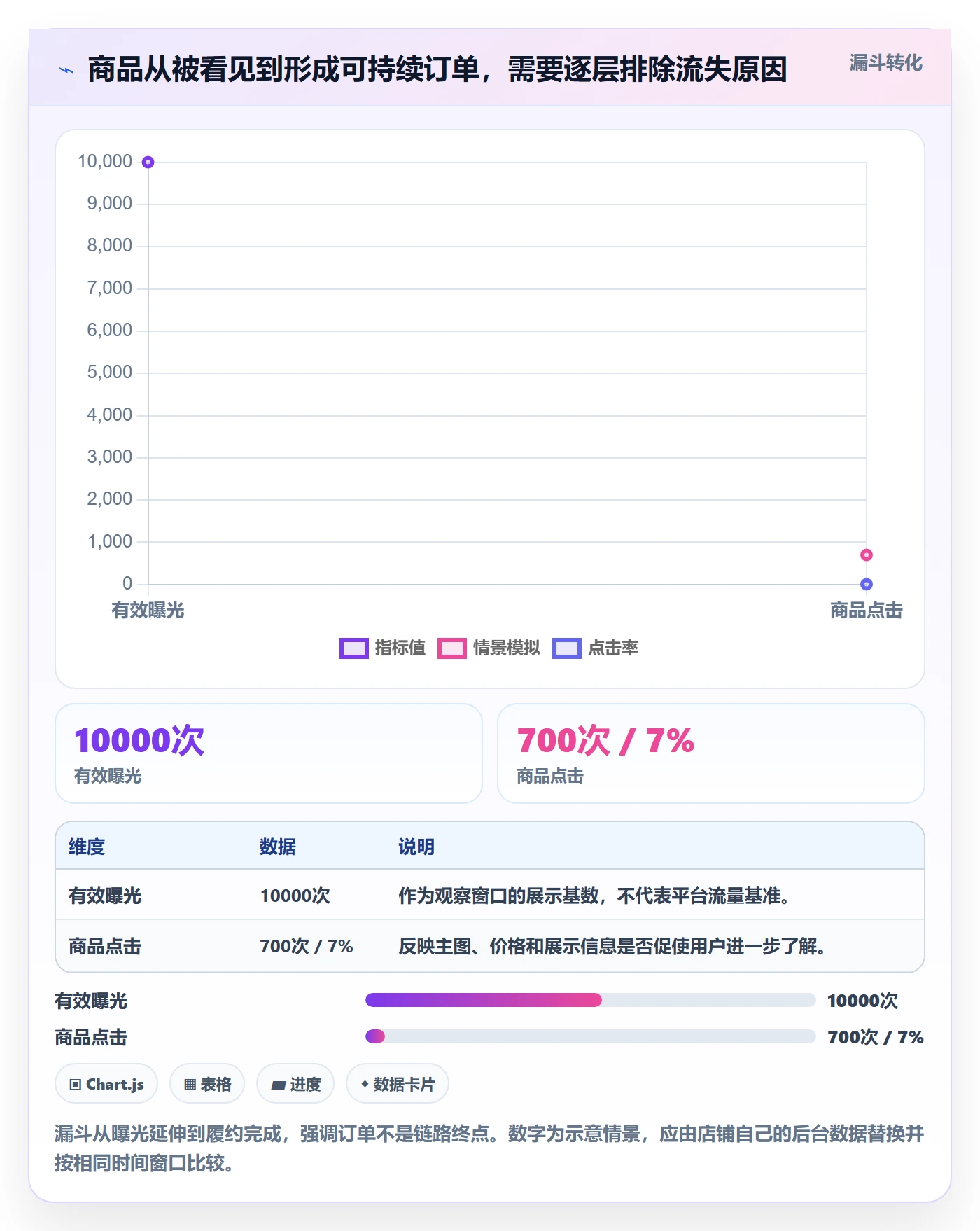
Task: Click the 维度 column header
Action: pyautogui.click(x=87, y=847)
